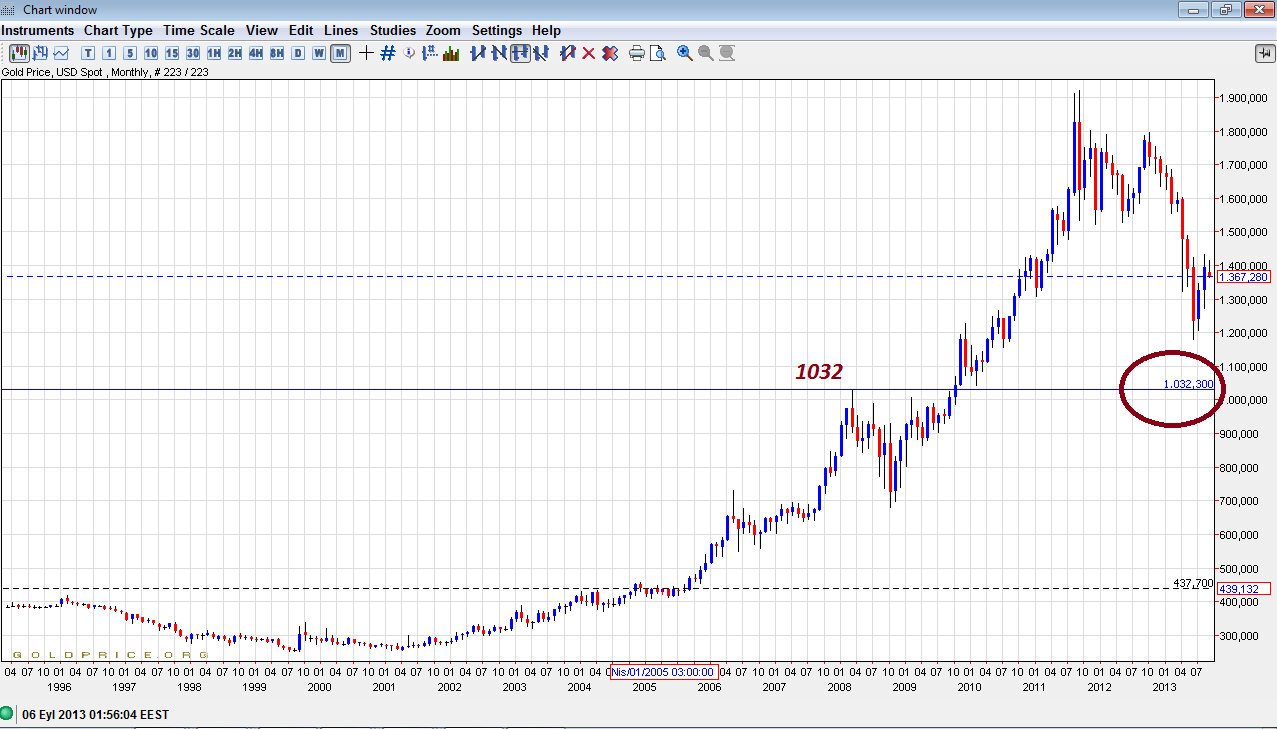Set time scale to Weekly (W)
1277x729 pixels.
(319, 53)
